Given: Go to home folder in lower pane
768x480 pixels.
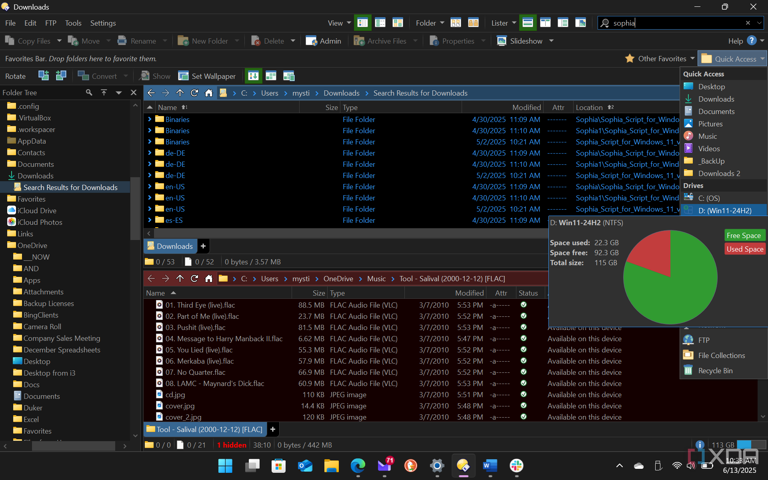Looking at the screenshot, I should tap(208, 279).
